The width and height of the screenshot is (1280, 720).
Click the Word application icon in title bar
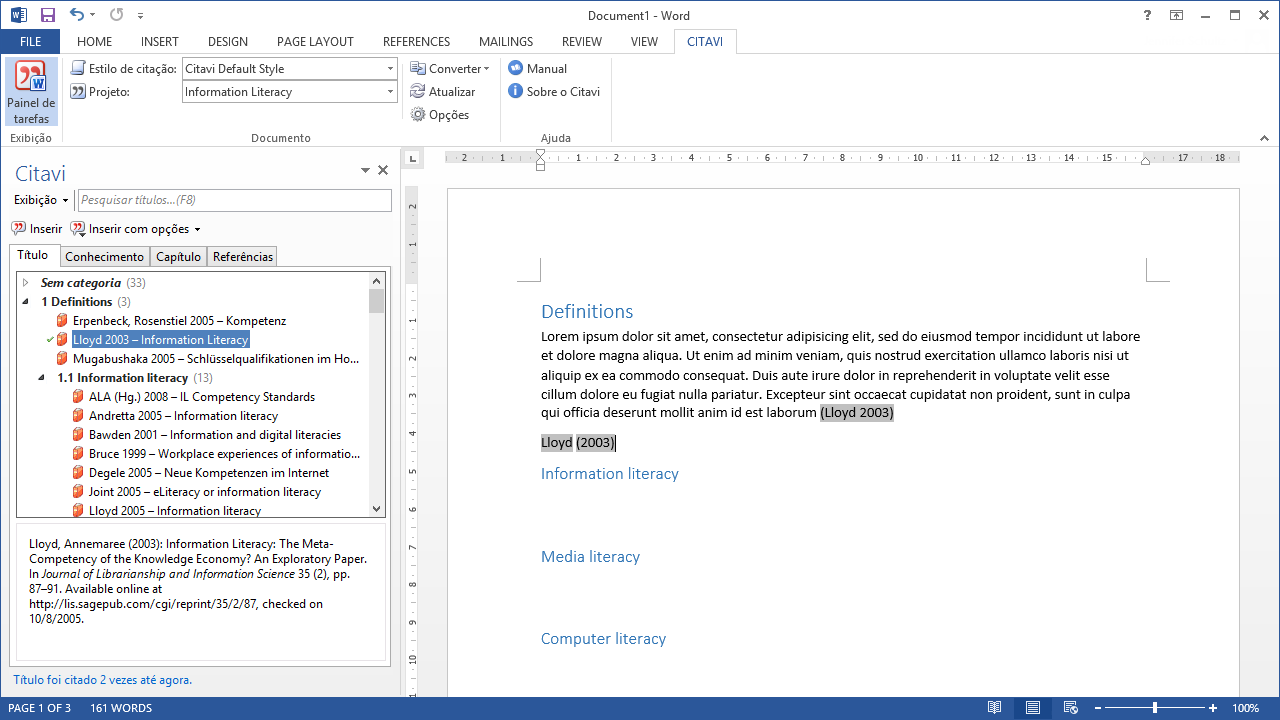click(x=18, y=15)
